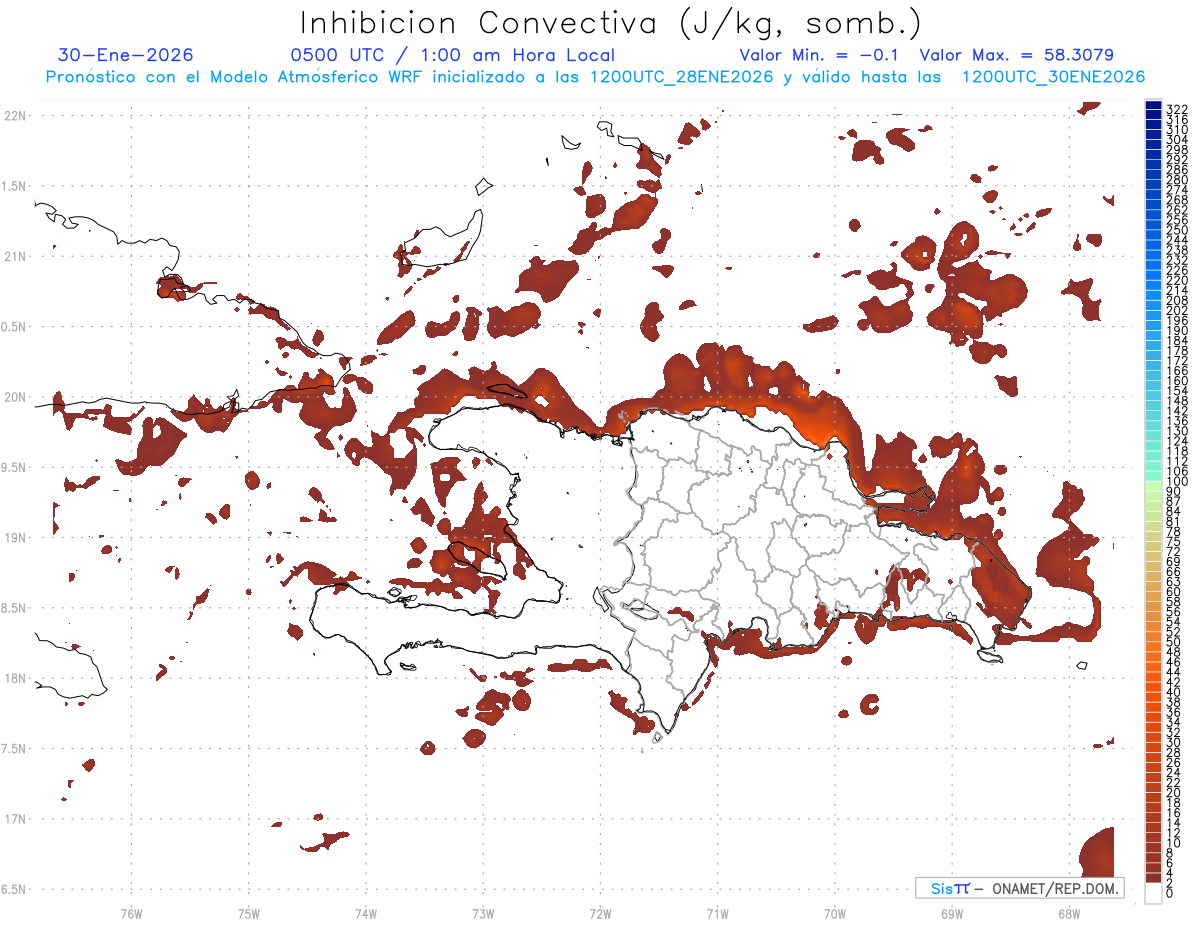Click the '322' colorbar label
1200x927 pixels.
click(1176, 108)
